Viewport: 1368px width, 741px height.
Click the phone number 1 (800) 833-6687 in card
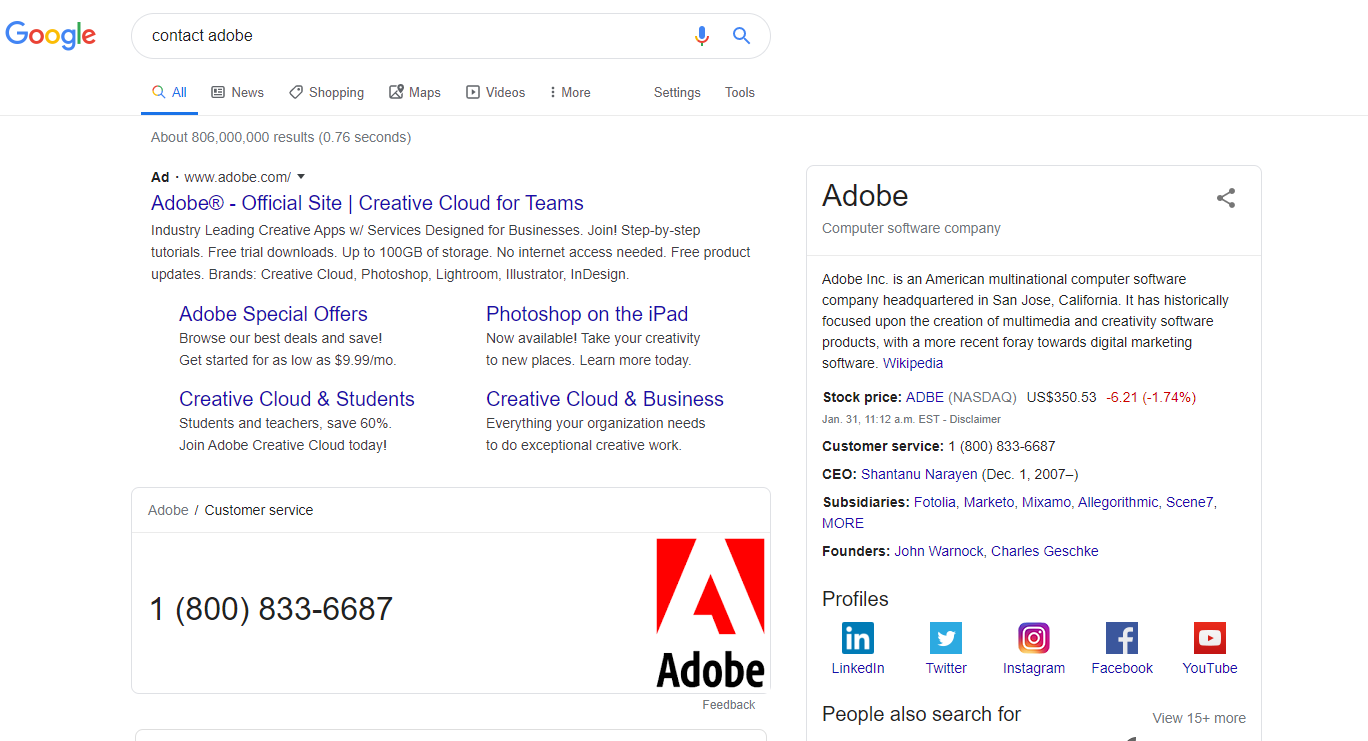point(271,609)
